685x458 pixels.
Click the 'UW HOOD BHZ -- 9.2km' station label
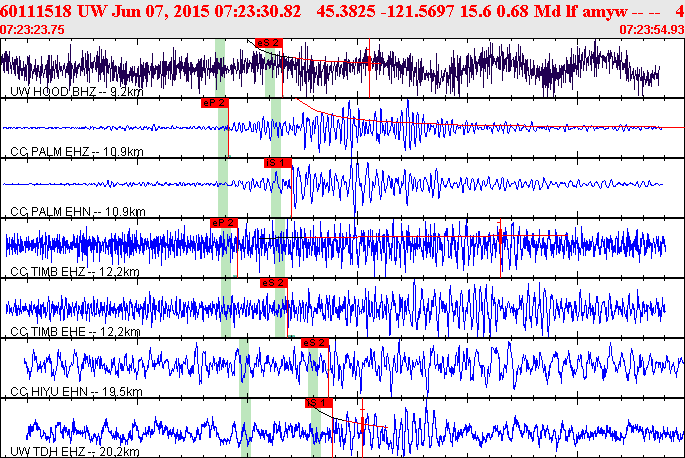77,92
